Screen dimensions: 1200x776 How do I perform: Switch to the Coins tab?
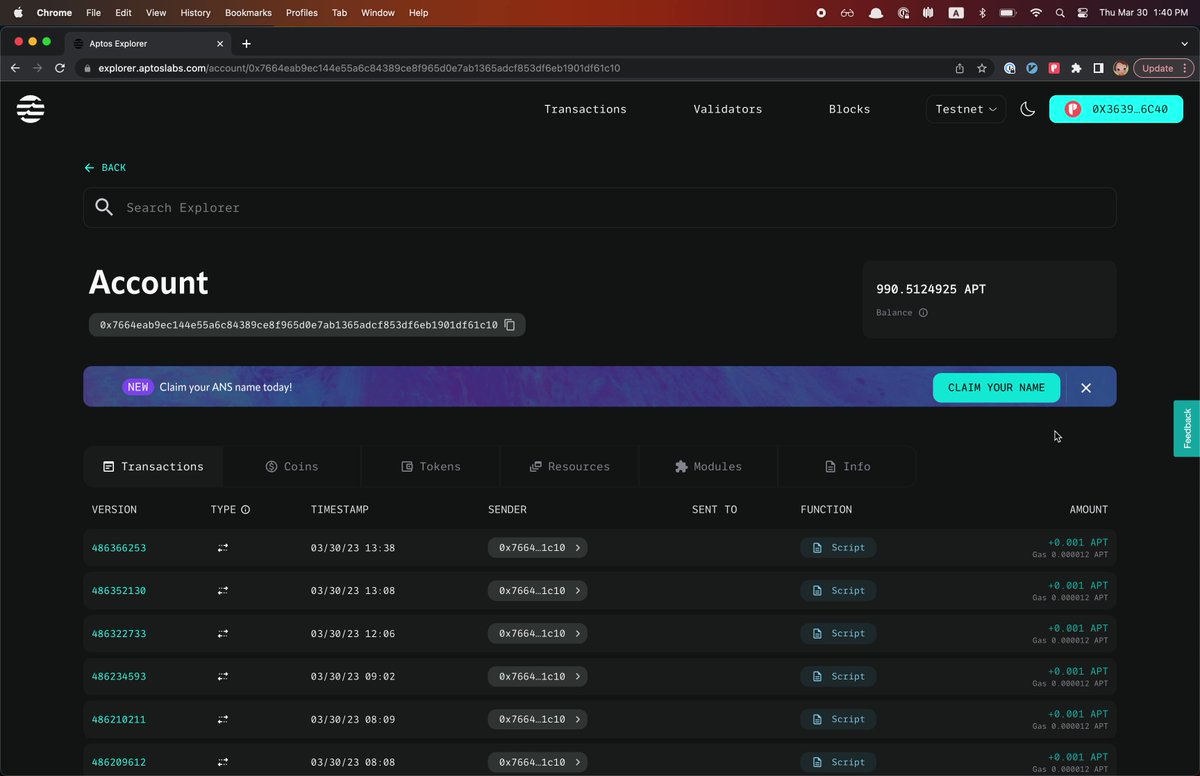(x=292, y=466)
